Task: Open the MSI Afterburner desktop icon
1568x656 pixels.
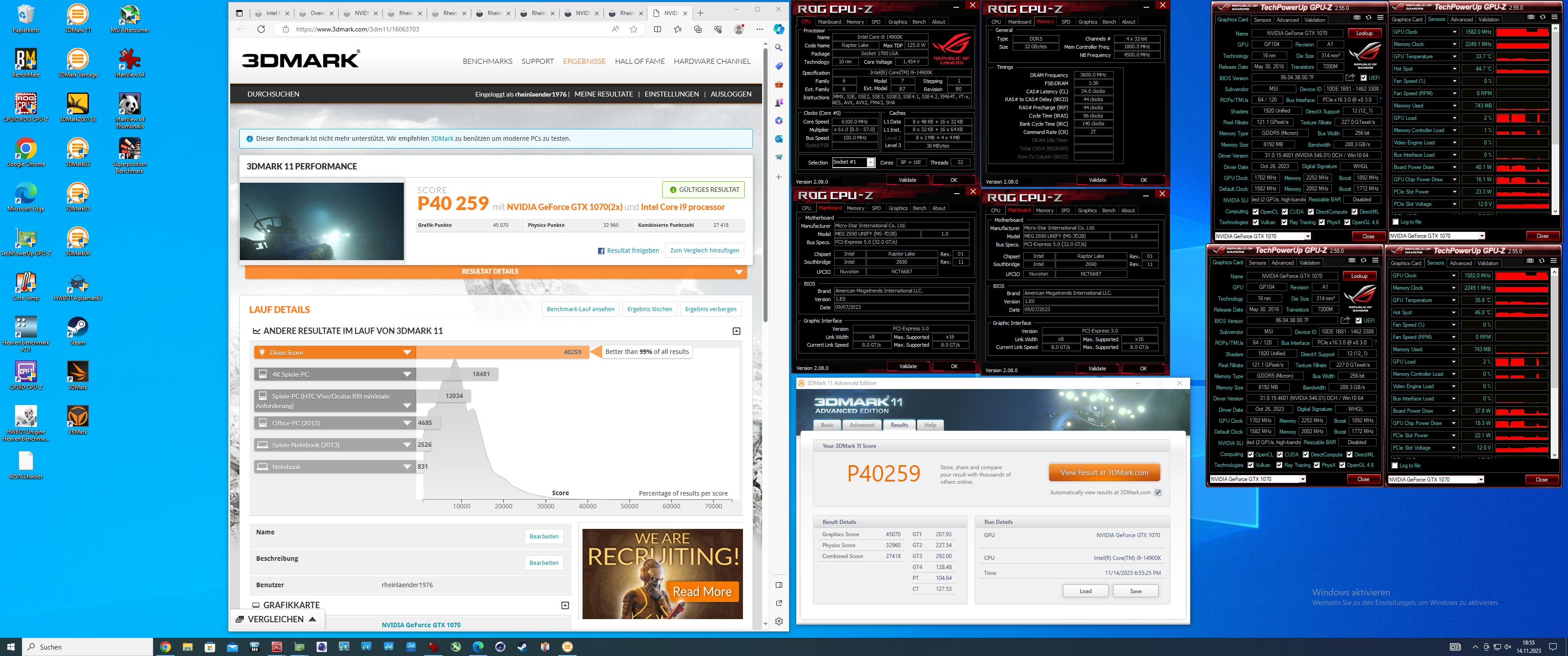Action: [x=129, y=18]
